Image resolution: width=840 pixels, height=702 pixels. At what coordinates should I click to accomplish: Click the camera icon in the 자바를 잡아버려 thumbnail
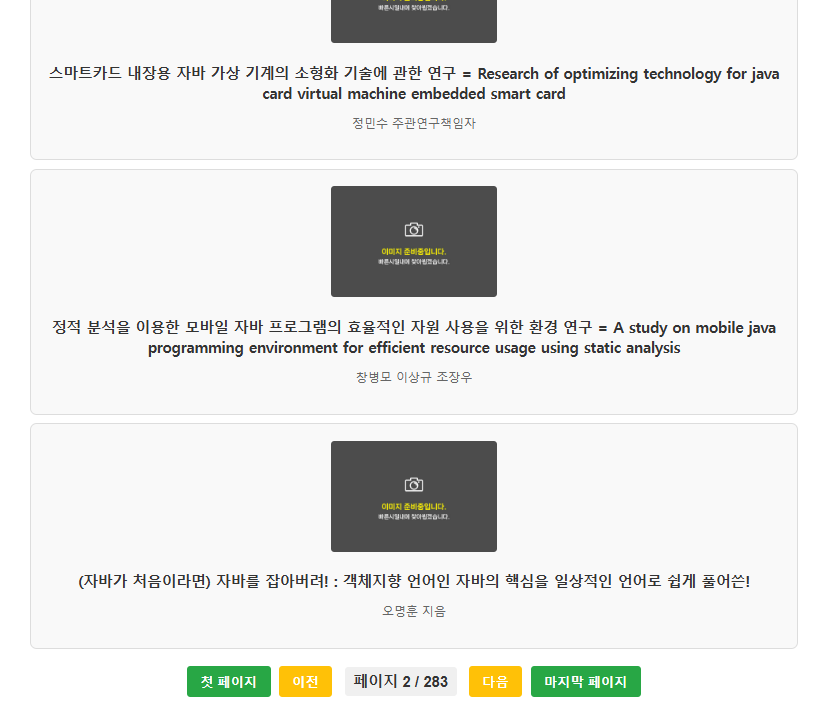point(414,484)
